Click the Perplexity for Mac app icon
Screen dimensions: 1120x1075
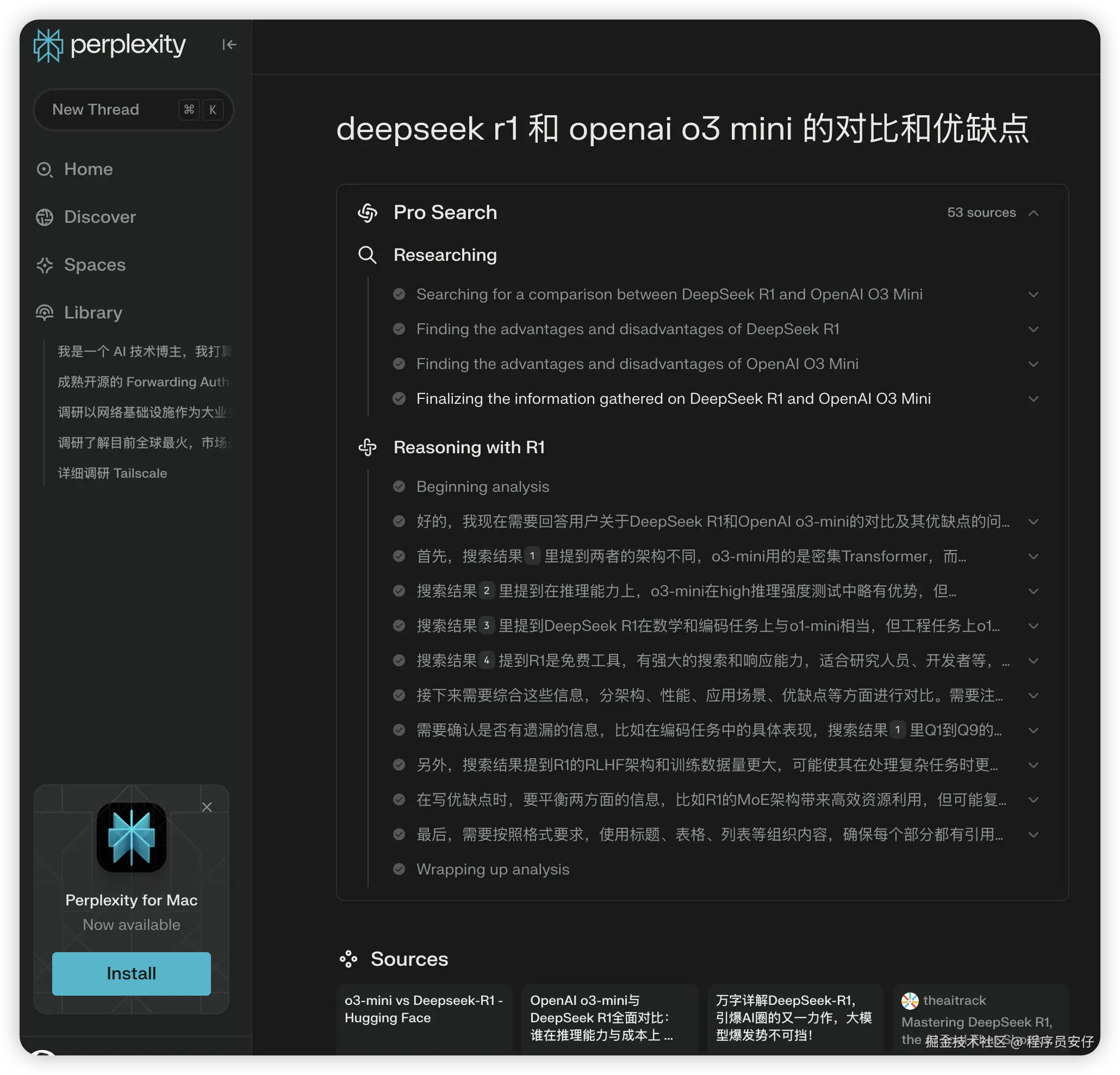(132, 837)
